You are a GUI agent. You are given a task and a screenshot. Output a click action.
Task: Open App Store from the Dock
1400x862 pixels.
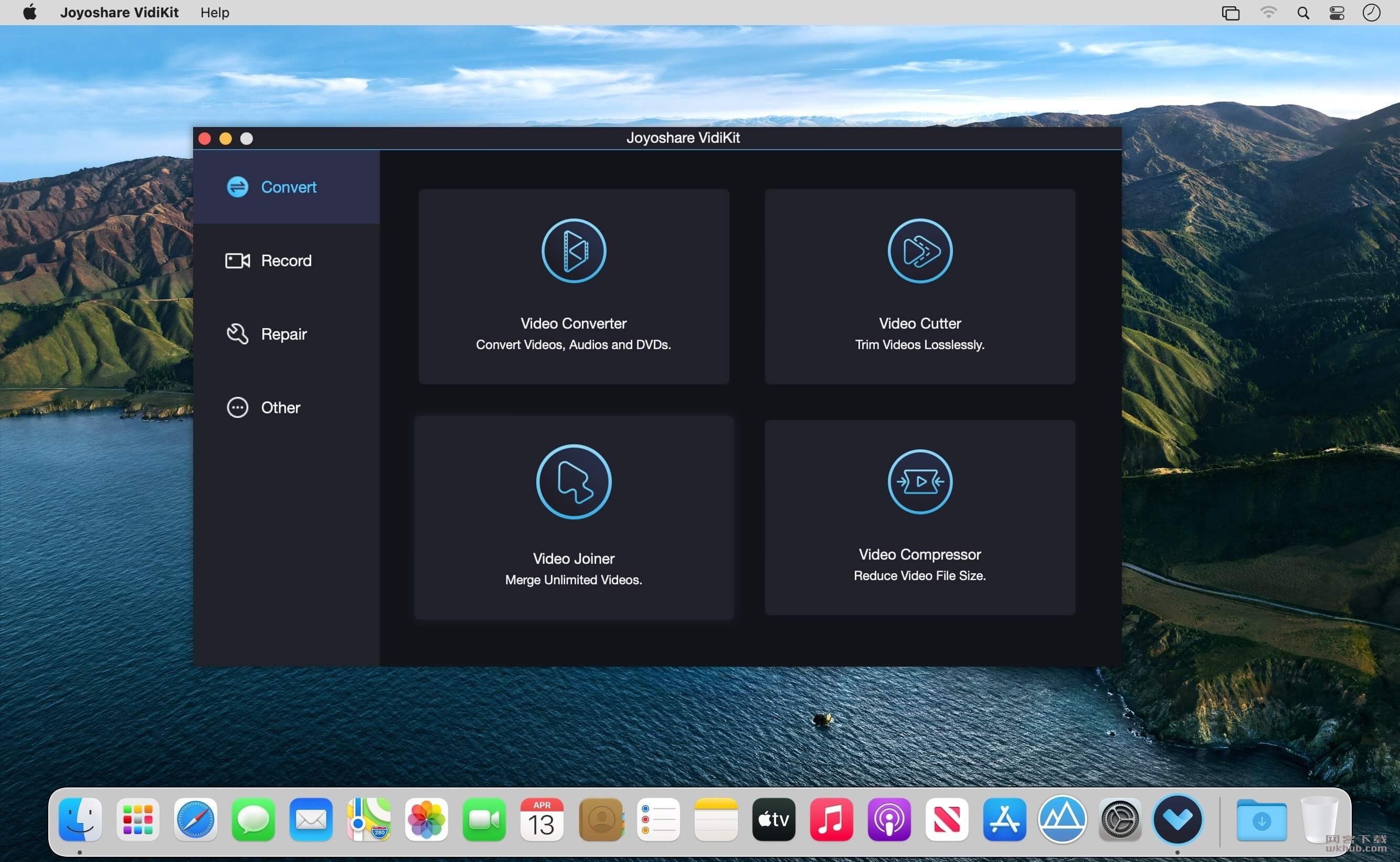[1004, 820]
